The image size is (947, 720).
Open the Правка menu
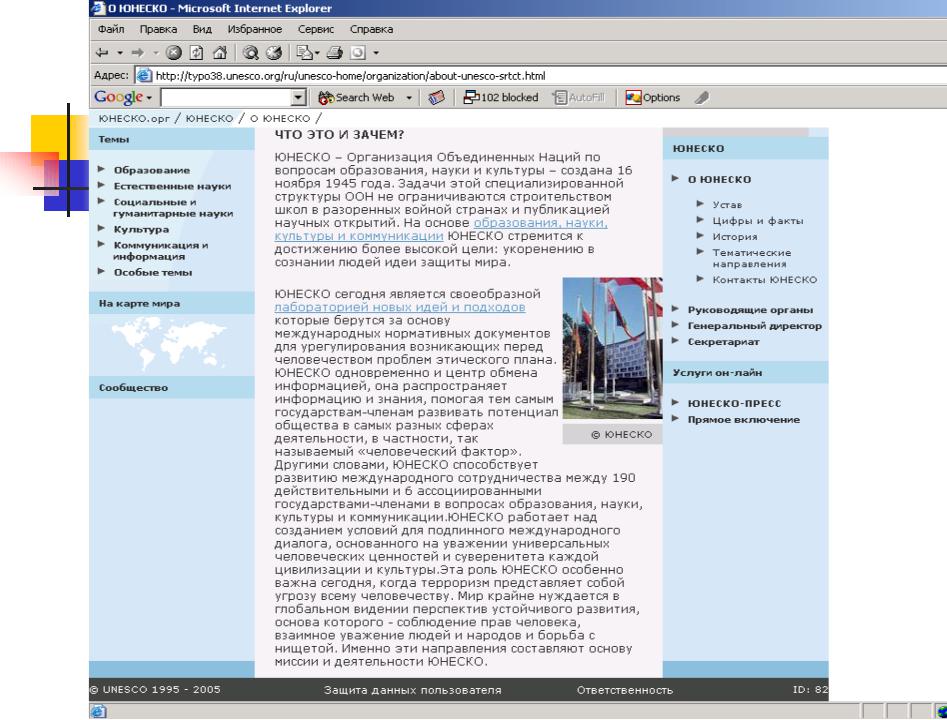[158, 29]
